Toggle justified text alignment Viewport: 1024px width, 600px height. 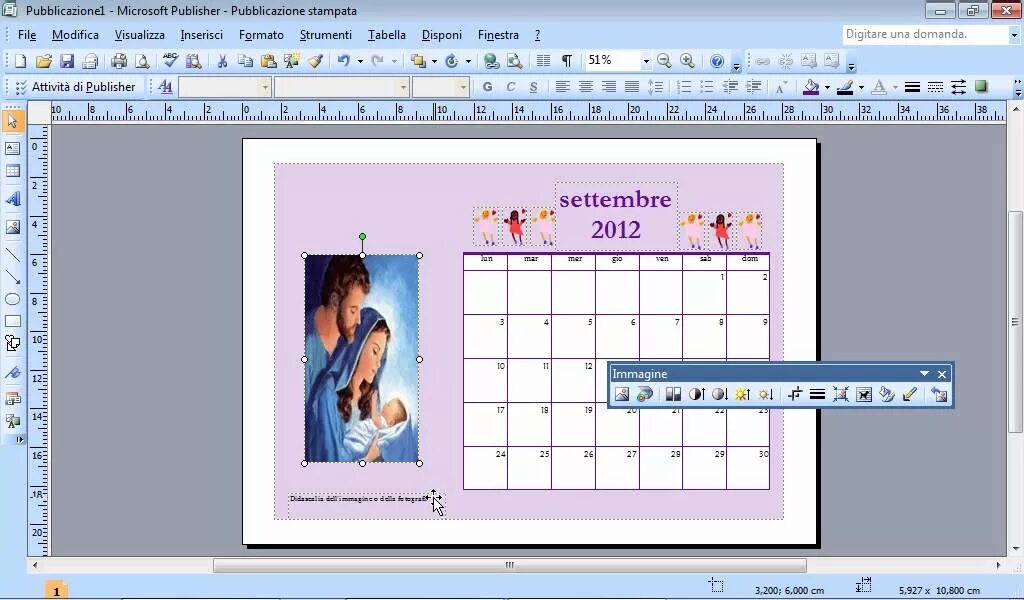coord(632,87)
